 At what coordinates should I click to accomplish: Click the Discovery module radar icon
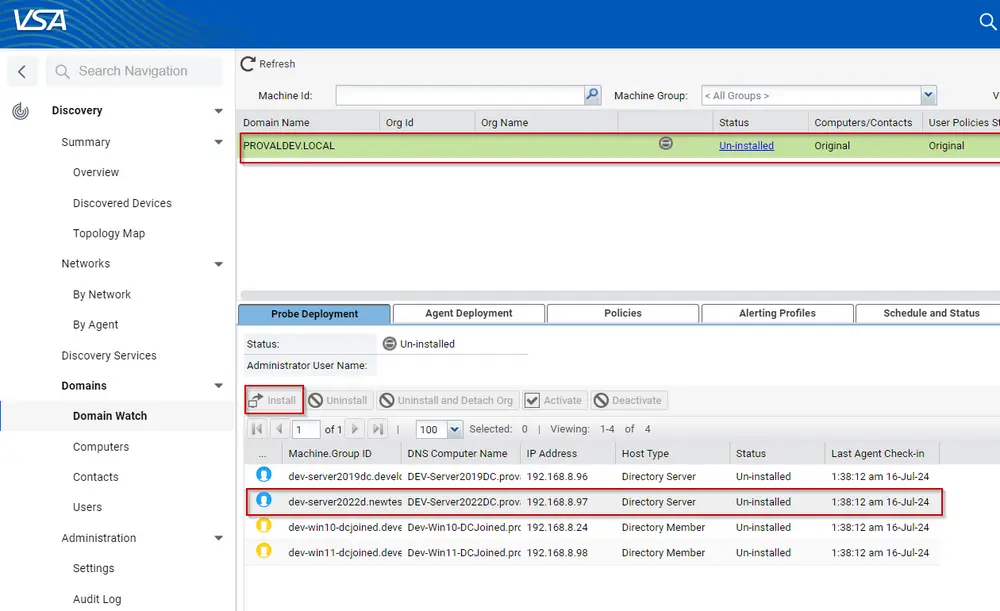[20, 111]
